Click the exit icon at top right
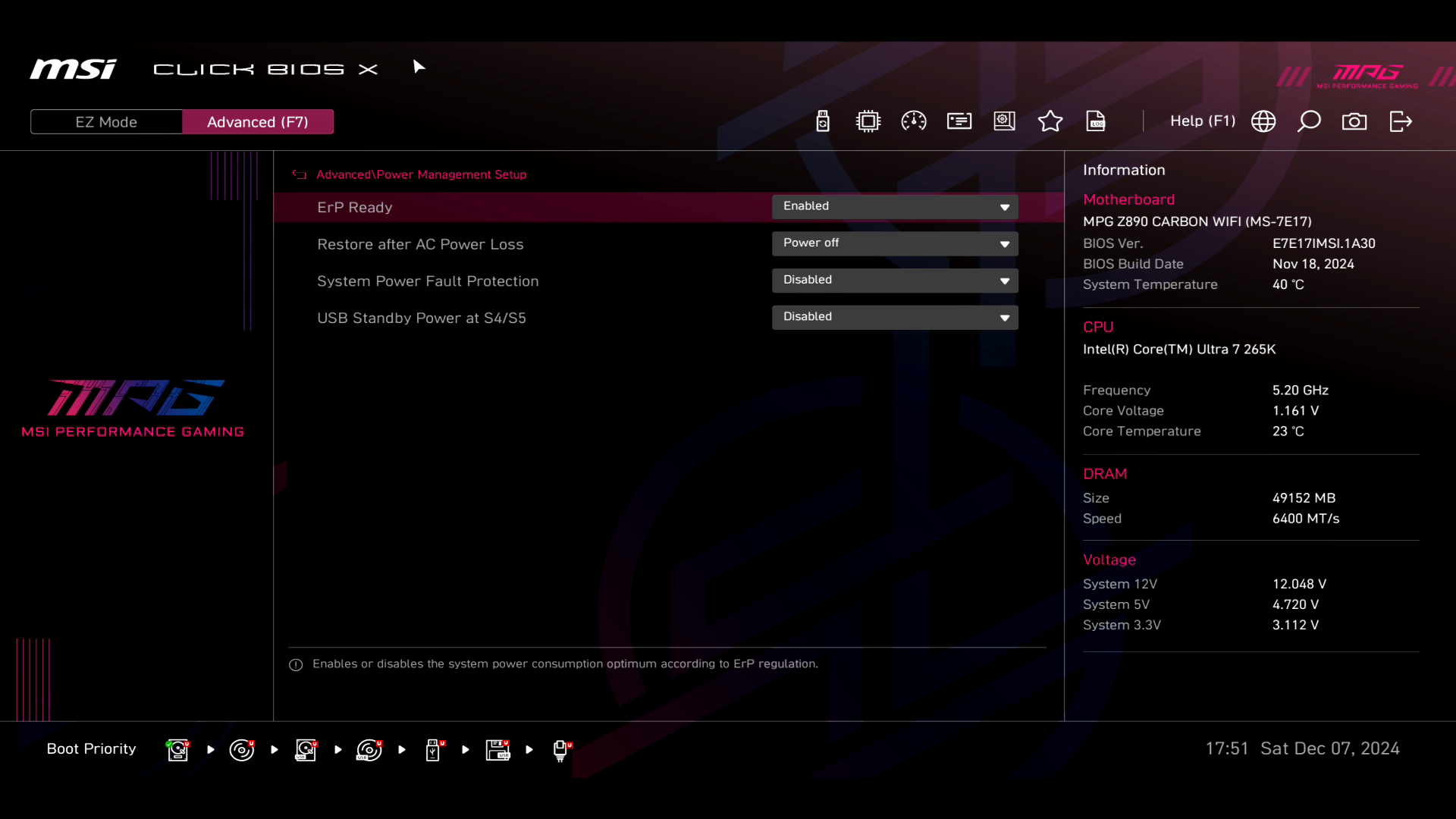 pos(1401,121)
